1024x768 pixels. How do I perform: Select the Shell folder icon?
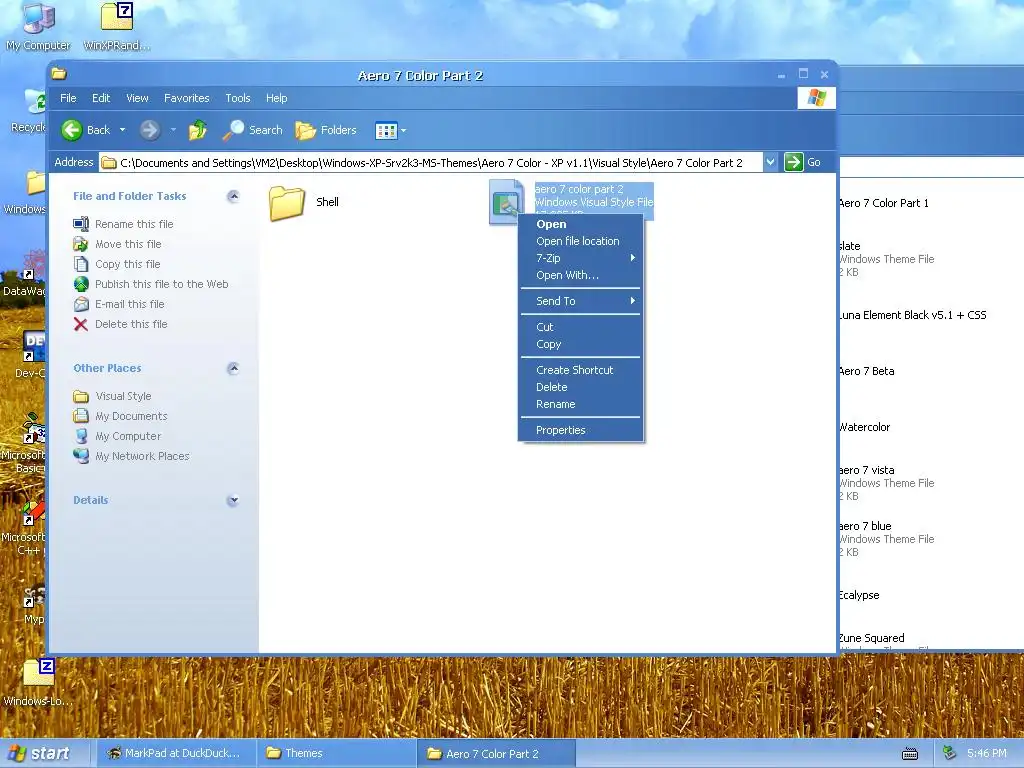click(x=287, y=203)
